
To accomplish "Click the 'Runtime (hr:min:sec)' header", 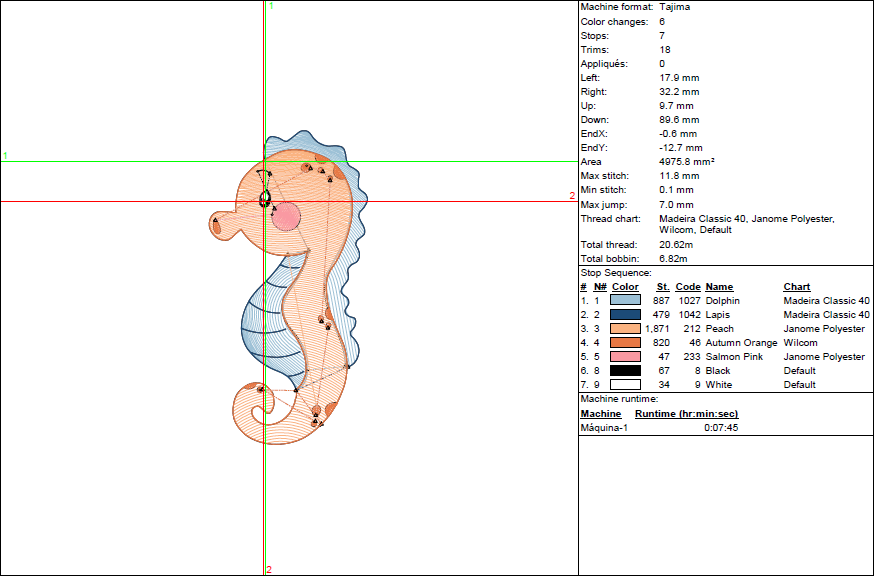I will [x=687, y=414].
